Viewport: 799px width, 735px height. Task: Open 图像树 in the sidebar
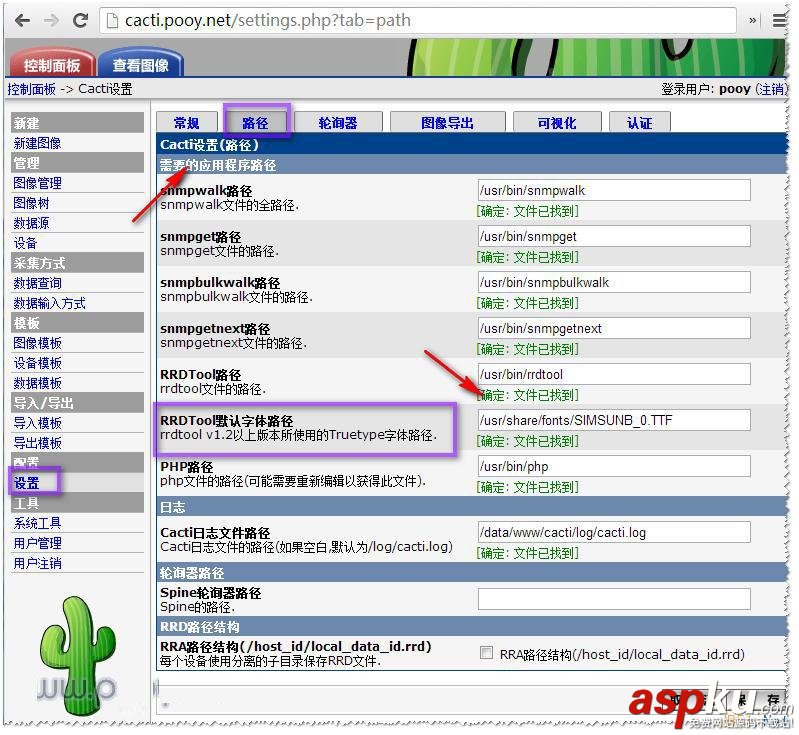coord(32,203)
